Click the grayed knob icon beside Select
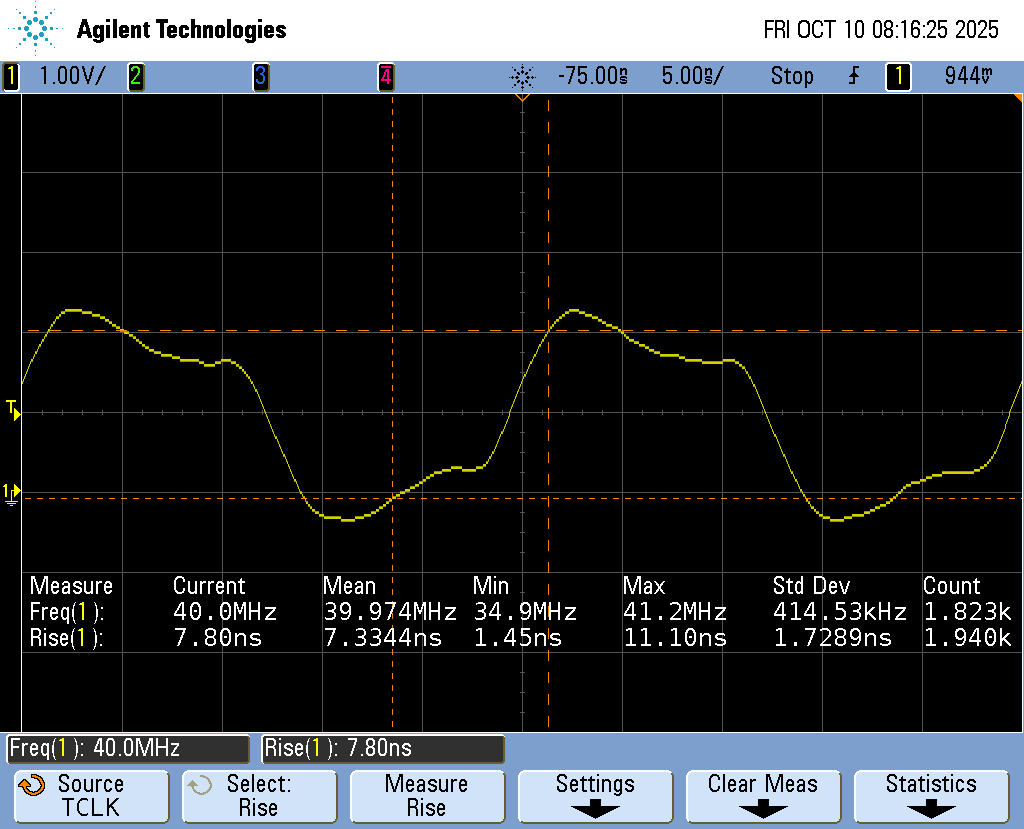 (201, 786)
